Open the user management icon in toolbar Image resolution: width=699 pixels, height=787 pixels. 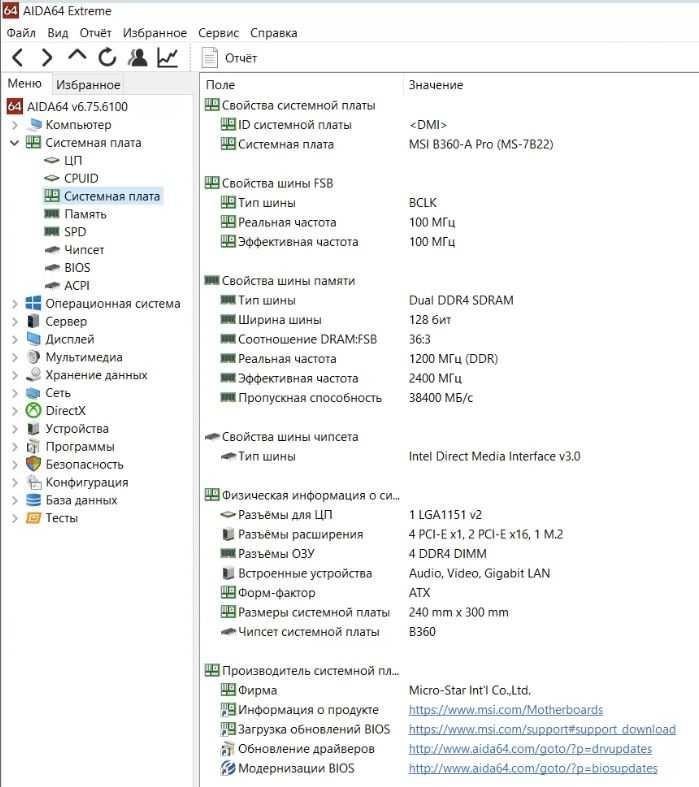coord(137,58)
